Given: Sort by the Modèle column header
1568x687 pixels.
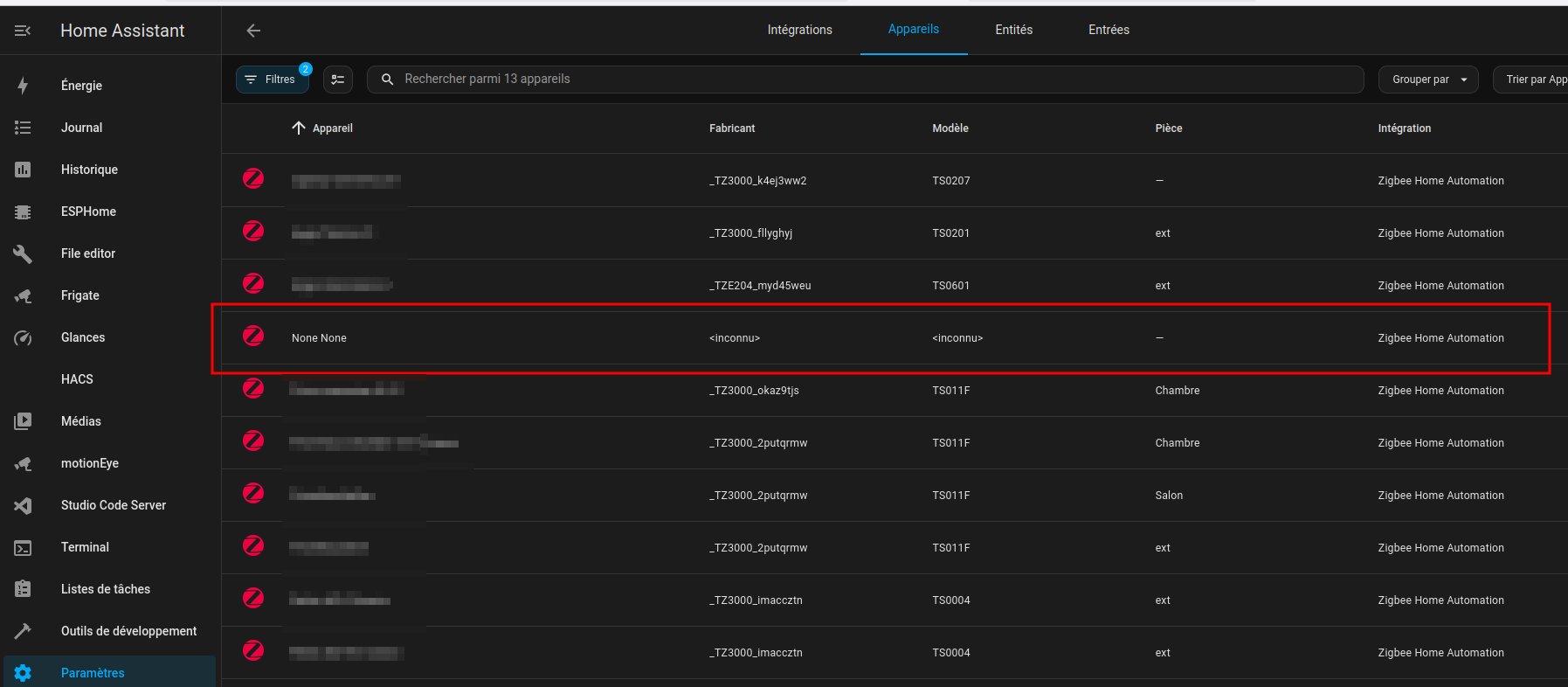Looking at the screenshot, I should click(950, 128).
